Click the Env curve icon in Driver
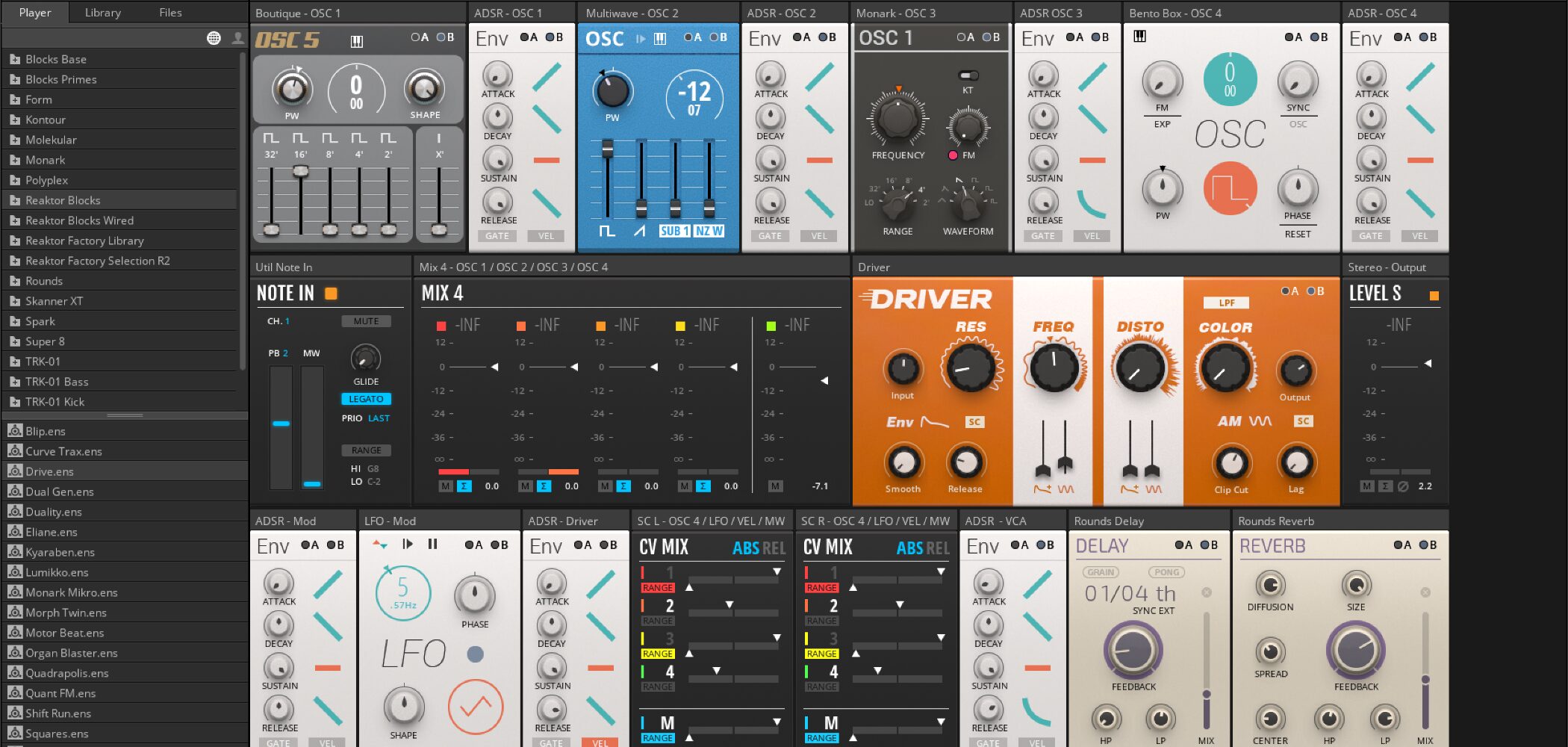The image size is (1568, 747). 934,422
